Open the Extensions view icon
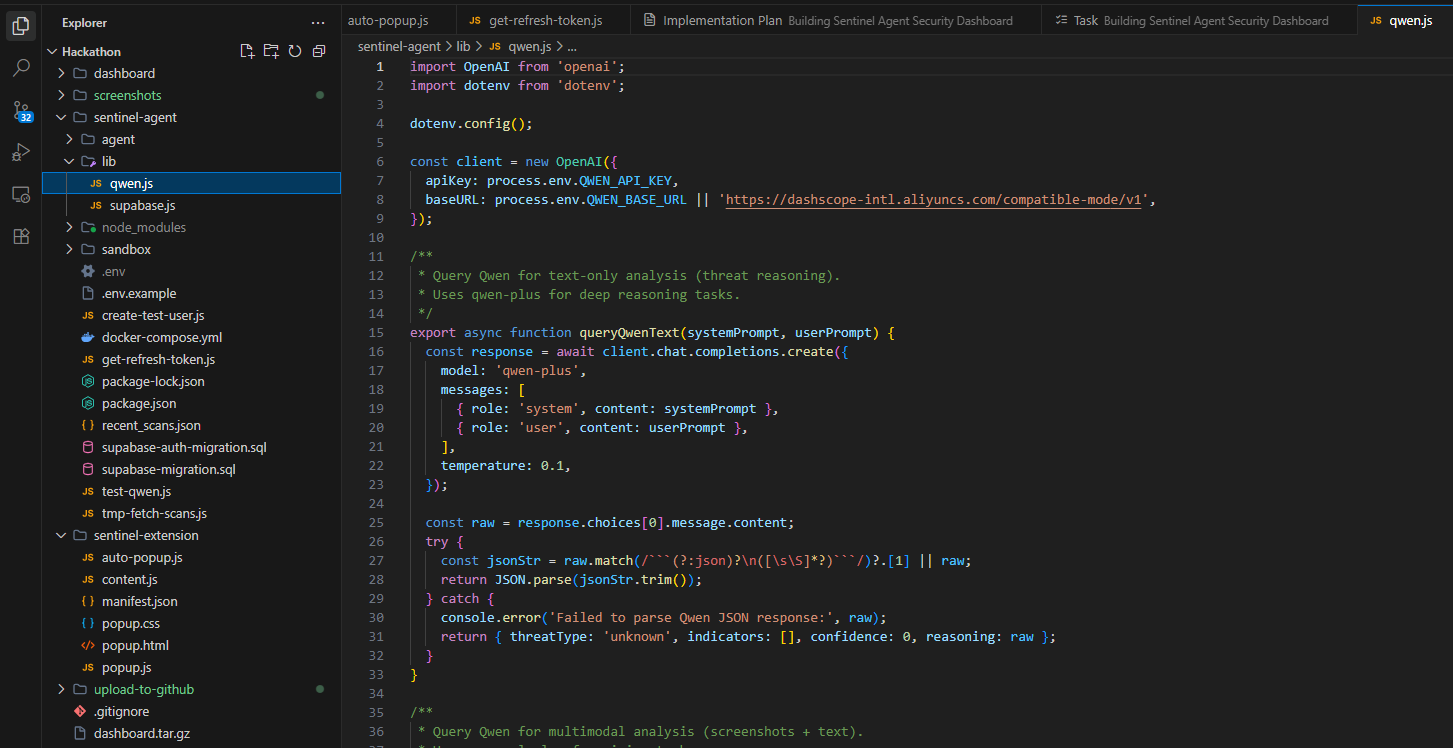 21,236
